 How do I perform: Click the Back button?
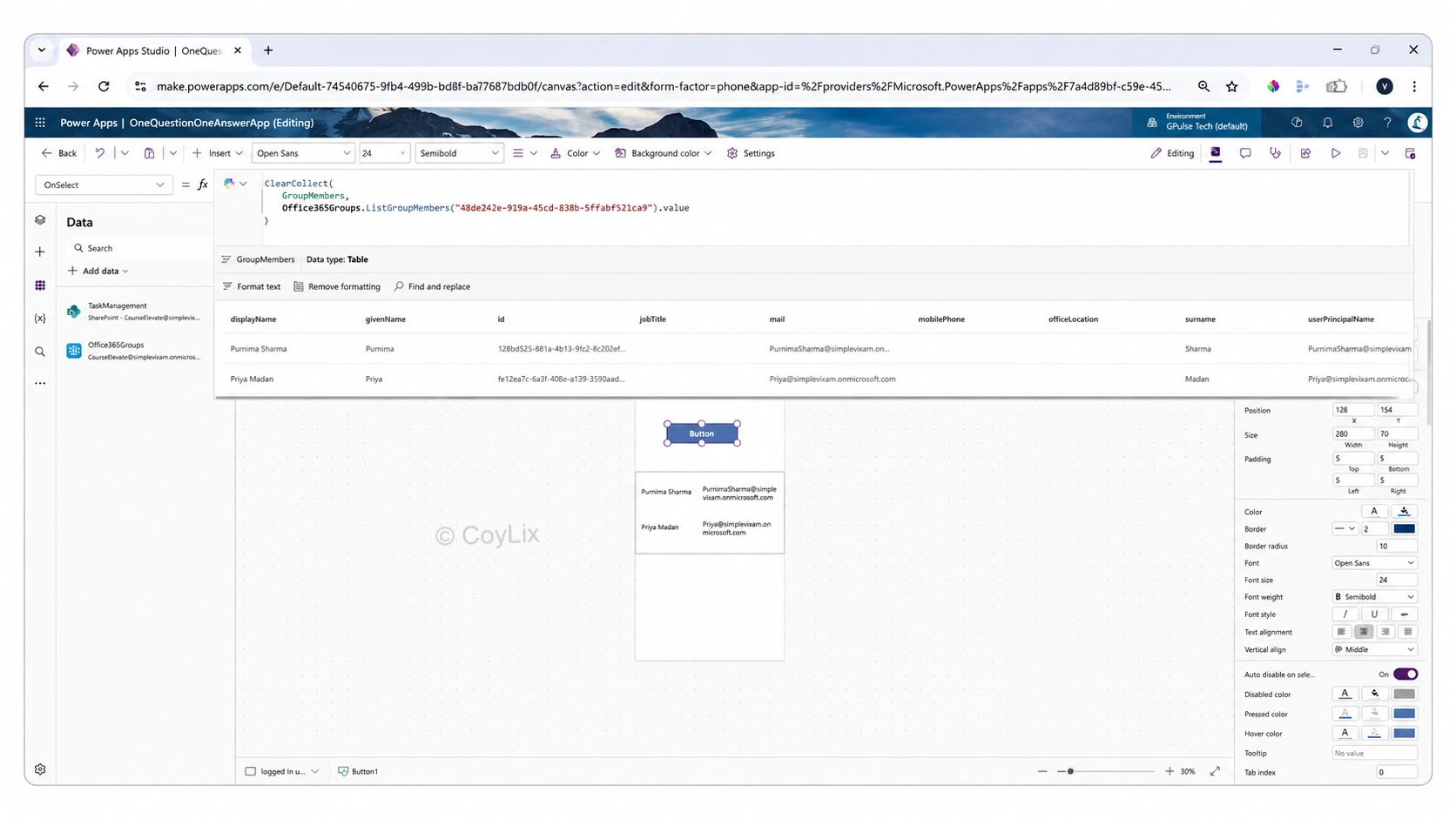coord(59,153)
